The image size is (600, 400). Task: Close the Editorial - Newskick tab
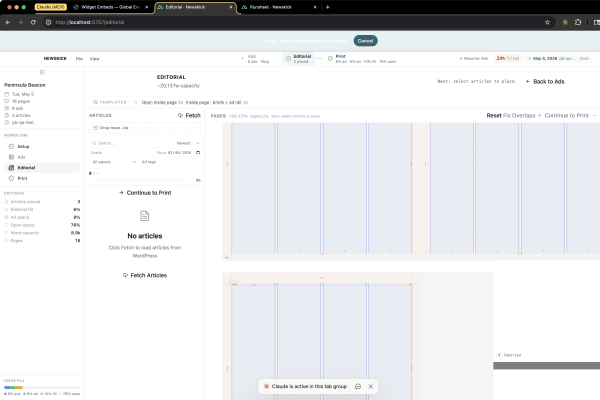[231, 7]
